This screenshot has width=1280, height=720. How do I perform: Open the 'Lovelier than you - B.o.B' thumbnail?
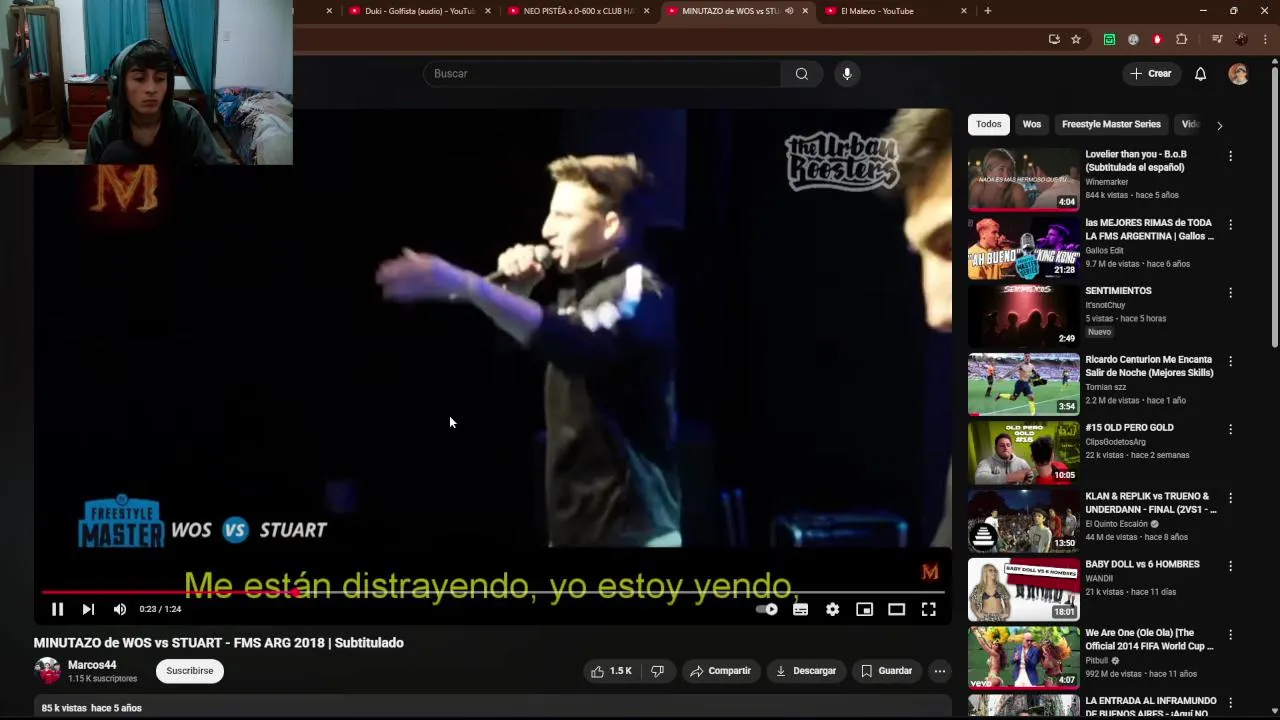coord(1024,180)
